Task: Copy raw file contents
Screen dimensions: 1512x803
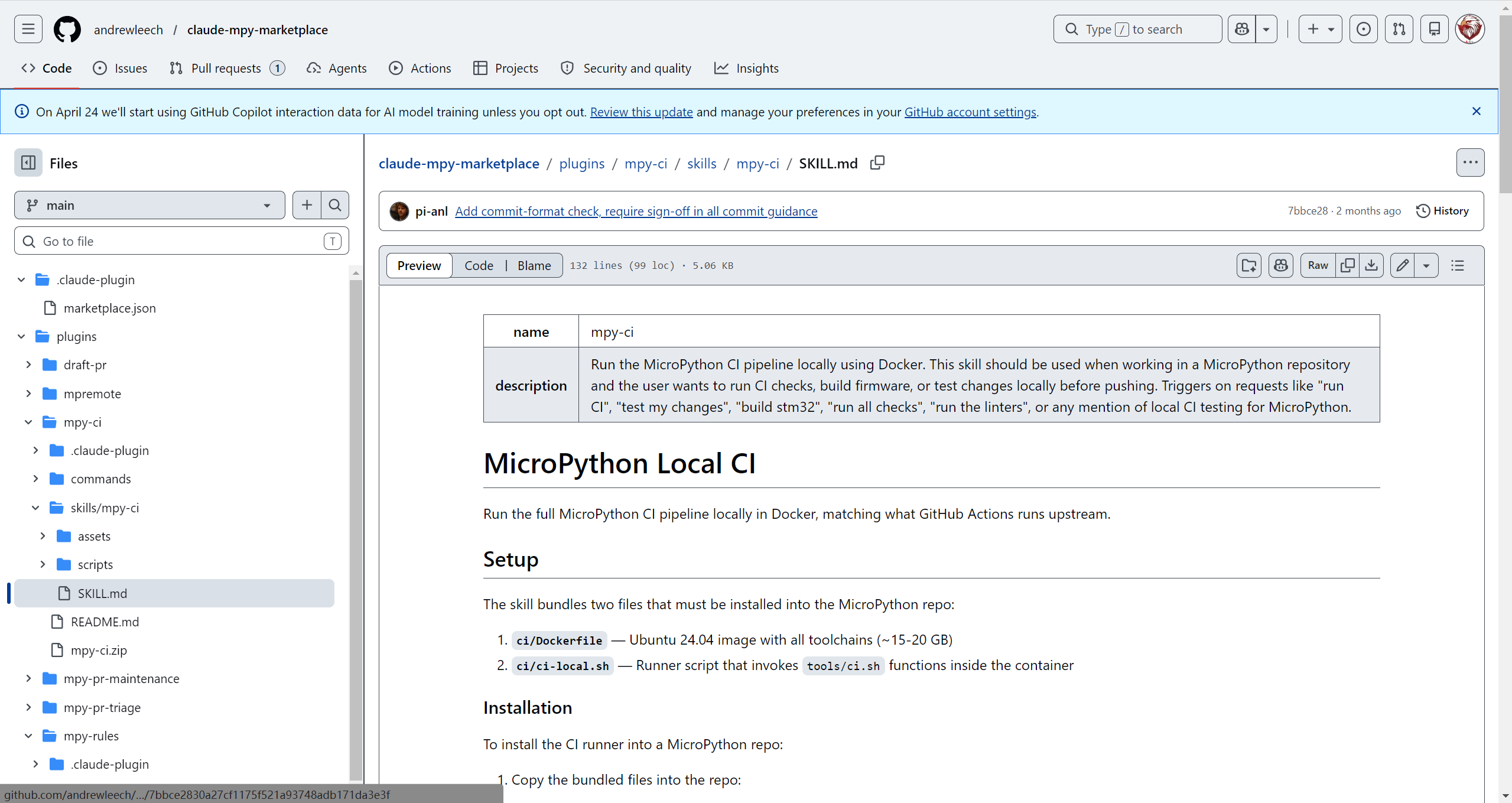Action: click(x=1348, y=265)
